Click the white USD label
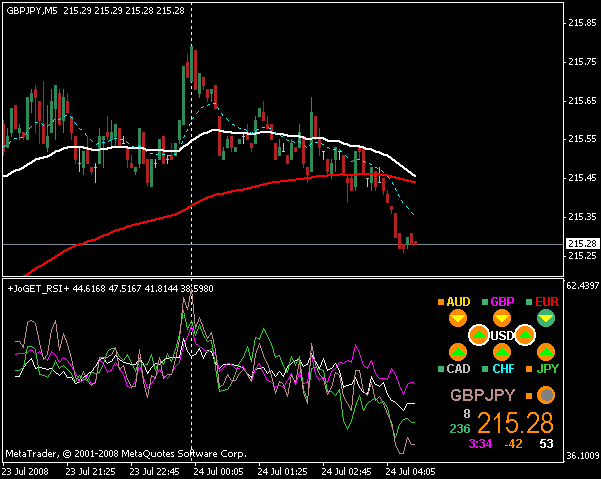Screen dimensions: 601x479 tap(502, 336)
